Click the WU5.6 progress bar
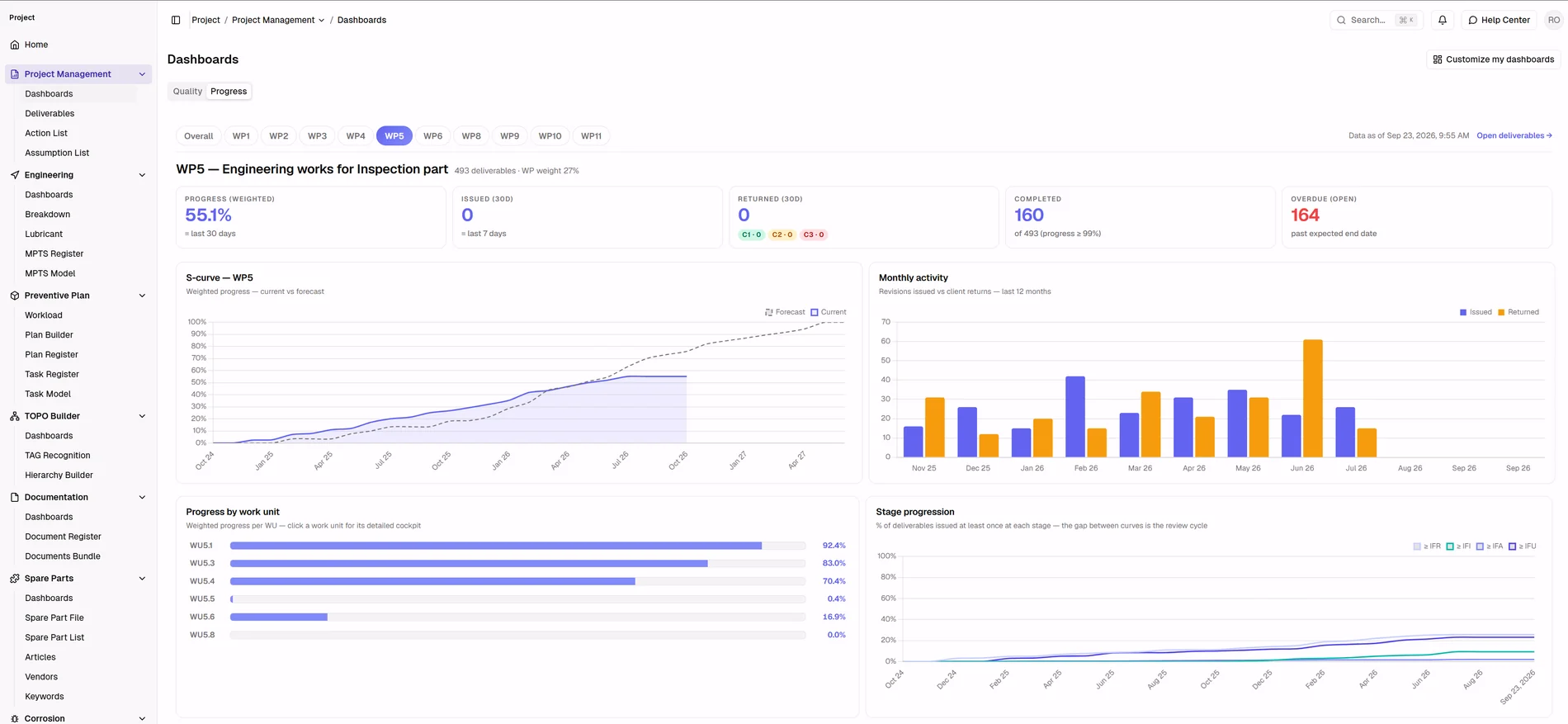Viewport: 1568px width, 724px height. point(517,618)
